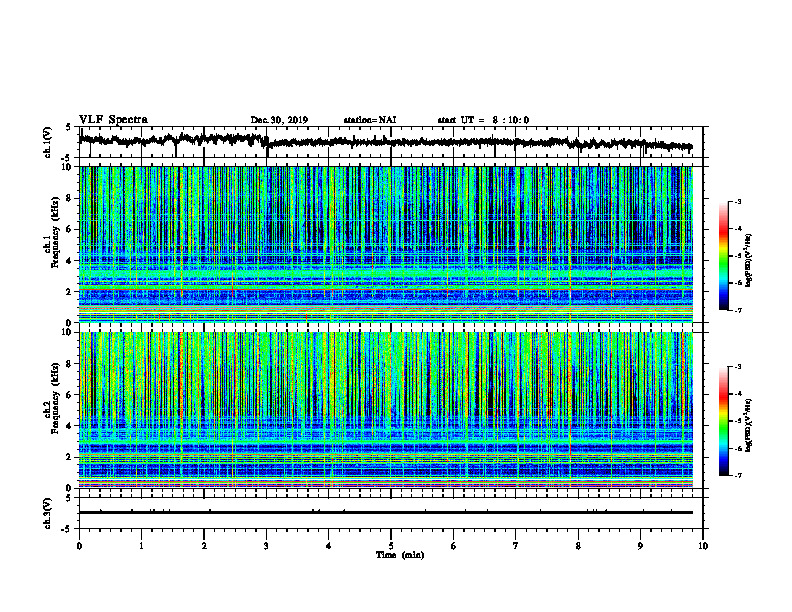Click time axis tick label "6"

coord(454,546)
